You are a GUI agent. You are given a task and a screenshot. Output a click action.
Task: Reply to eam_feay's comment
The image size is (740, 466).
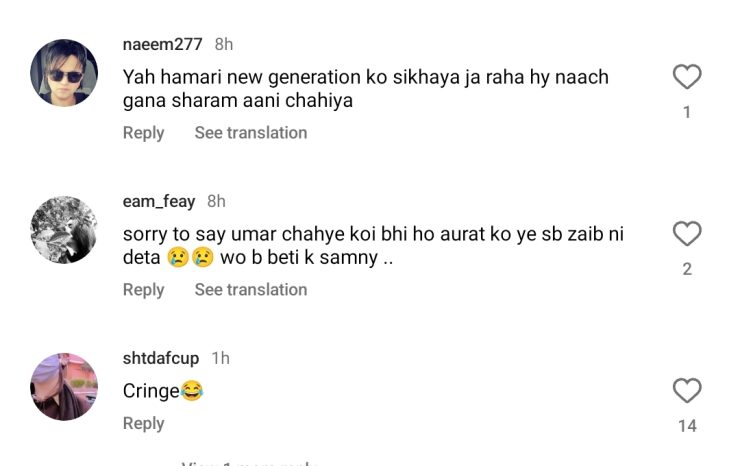click(x=143, y=290)
